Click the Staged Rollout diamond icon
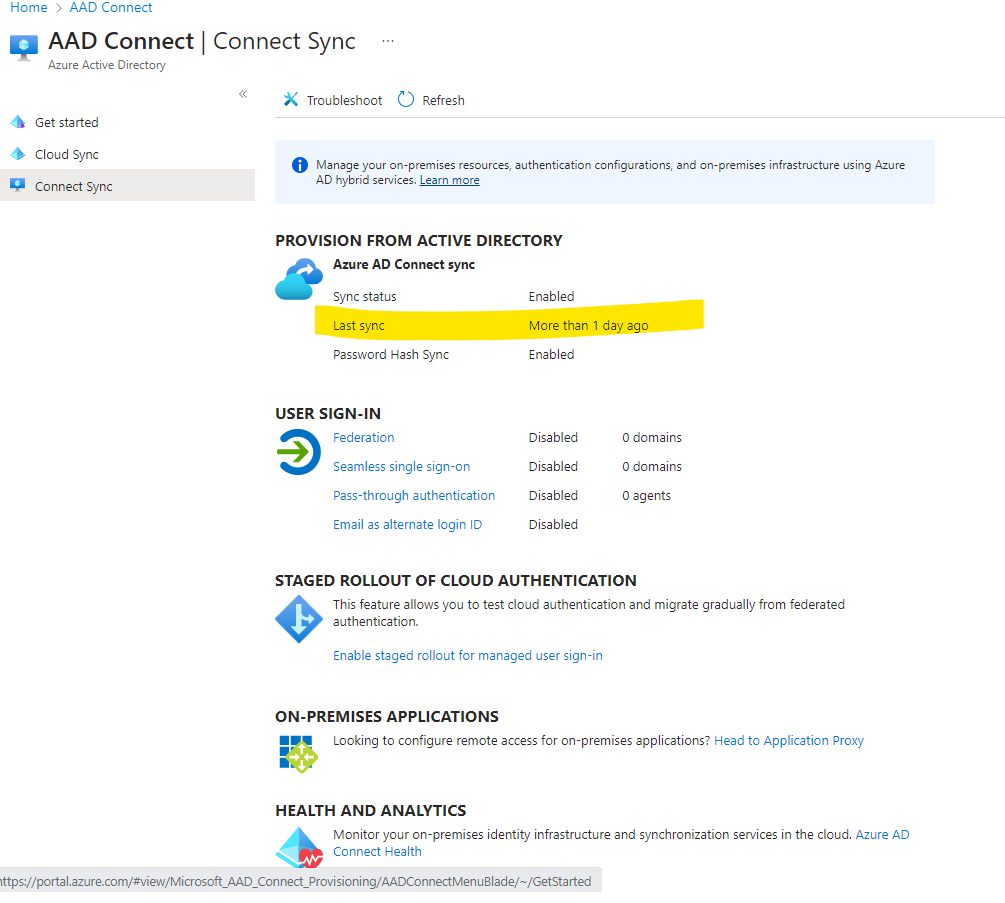 click(299, 619)
